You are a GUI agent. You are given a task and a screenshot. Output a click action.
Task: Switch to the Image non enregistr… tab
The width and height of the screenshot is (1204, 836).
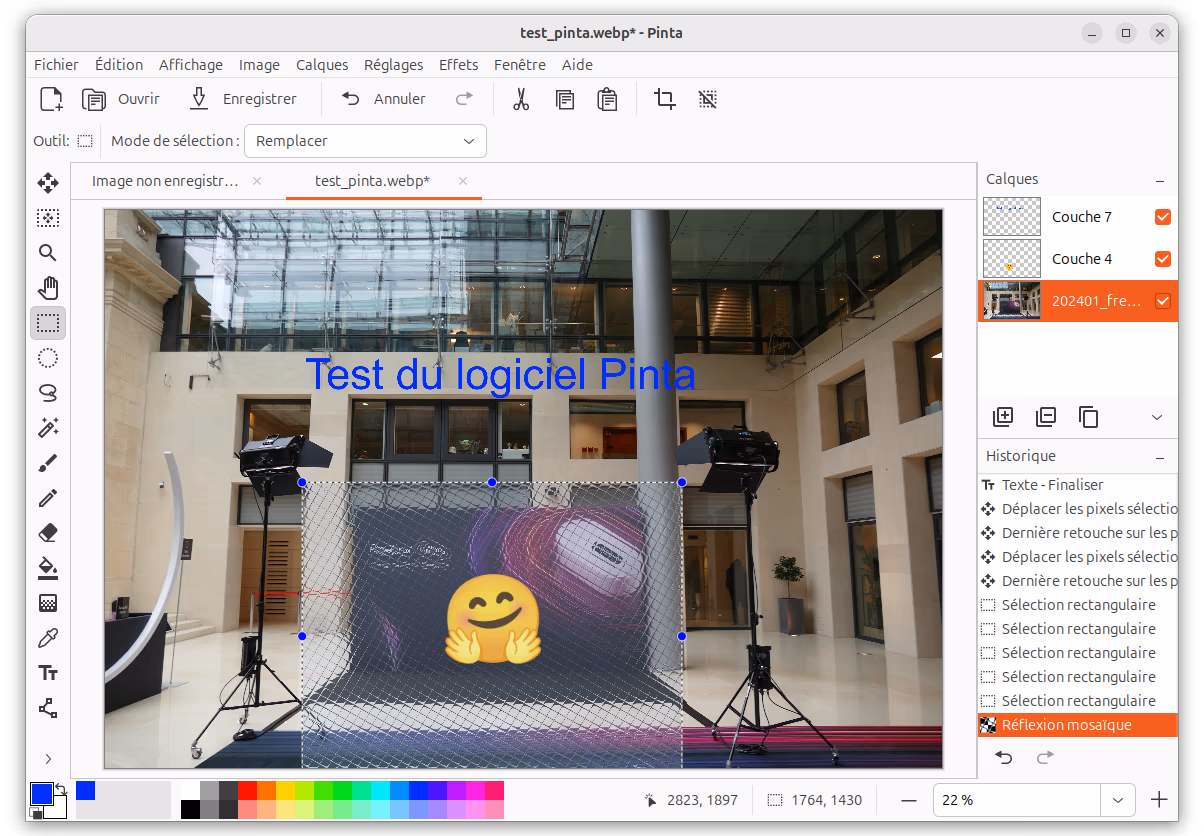click(x=165, y=181)
